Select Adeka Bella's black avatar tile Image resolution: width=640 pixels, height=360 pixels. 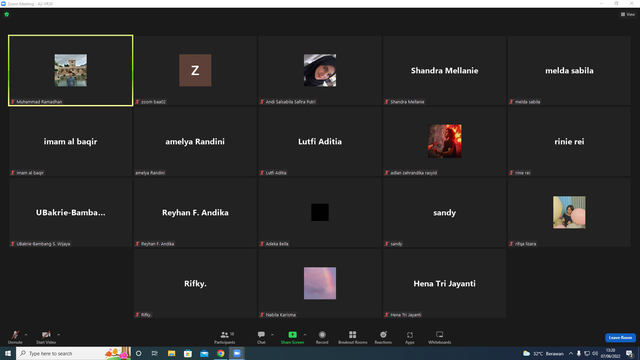[320, 212]
